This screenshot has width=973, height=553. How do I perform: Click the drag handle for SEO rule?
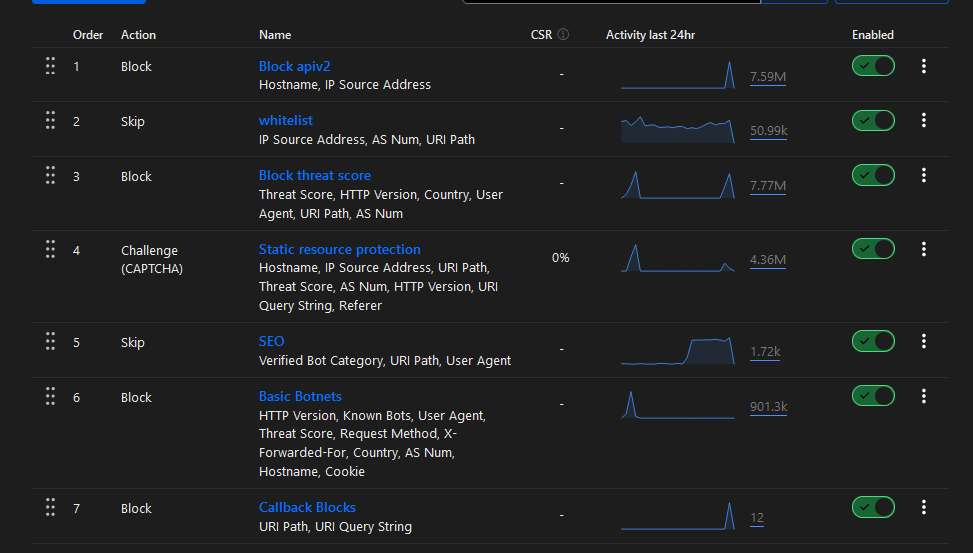pyautogui.click(x=50, y=342)
